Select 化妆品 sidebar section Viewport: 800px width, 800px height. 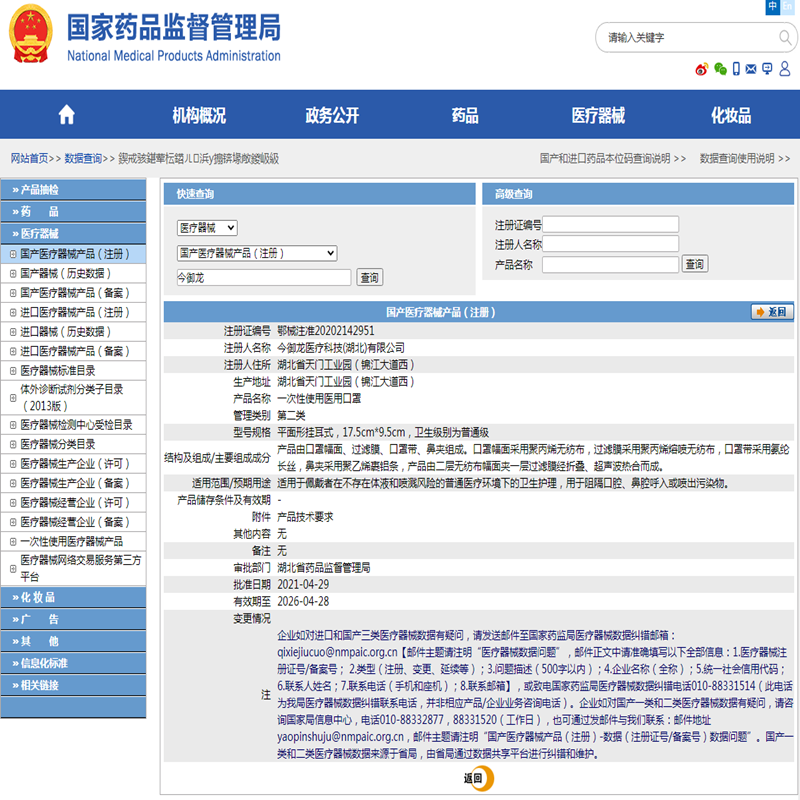(x=73, y=597)
